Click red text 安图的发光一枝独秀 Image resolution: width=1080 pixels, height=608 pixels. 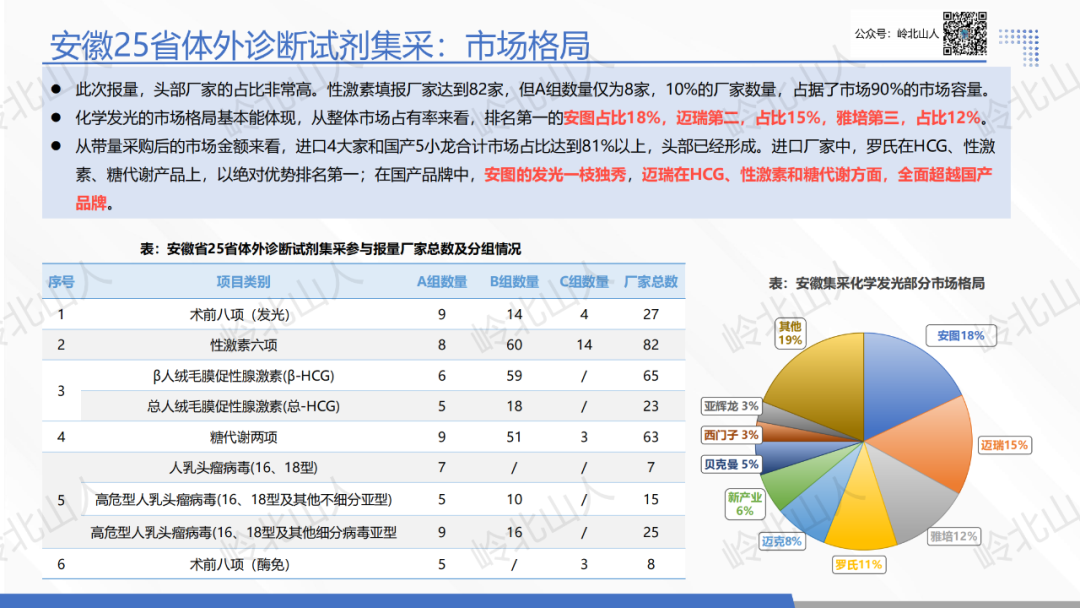(555, 174)
